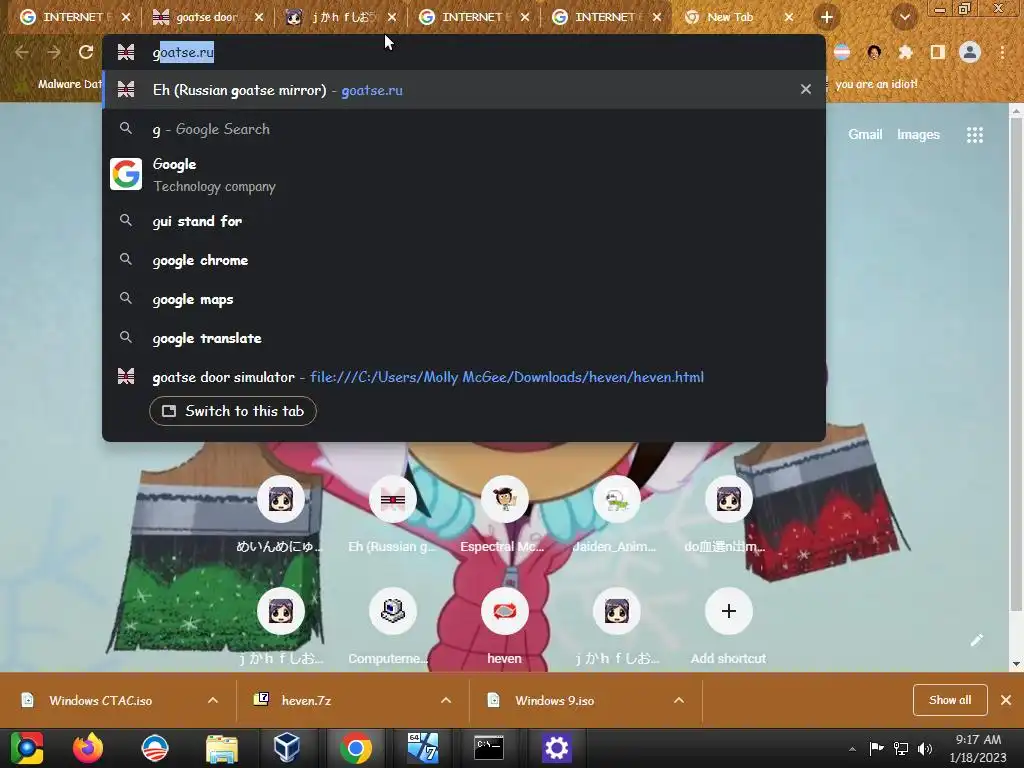Click Switch to this tab button

click(232, 411)
